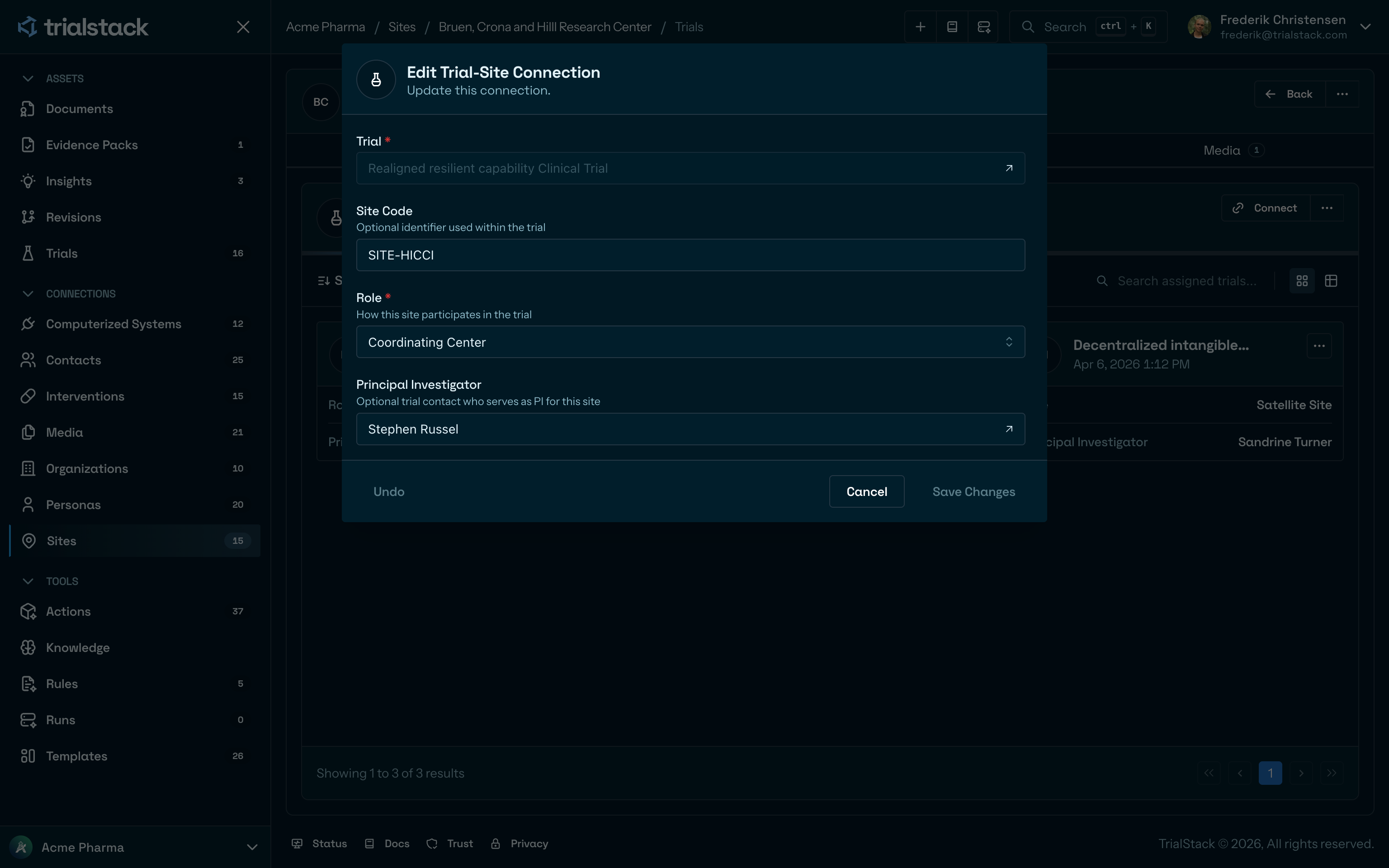Click the trialstack logo
Screen dimensions: 1389x868
(x=83, y=27)
